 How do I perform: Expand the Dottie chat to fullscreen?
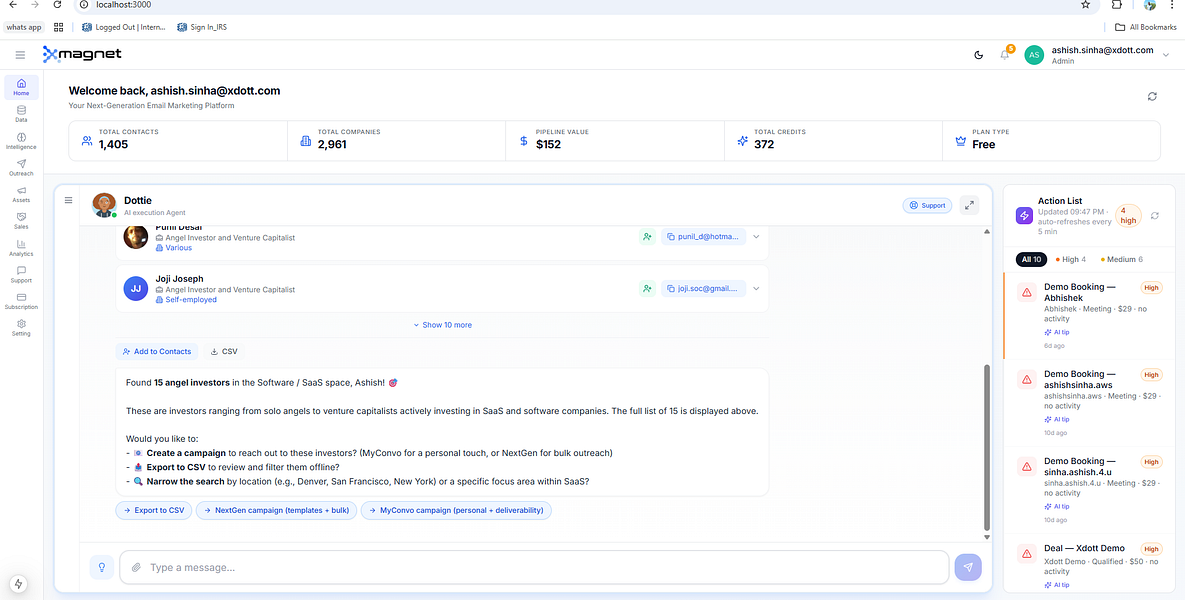[969, 205]
